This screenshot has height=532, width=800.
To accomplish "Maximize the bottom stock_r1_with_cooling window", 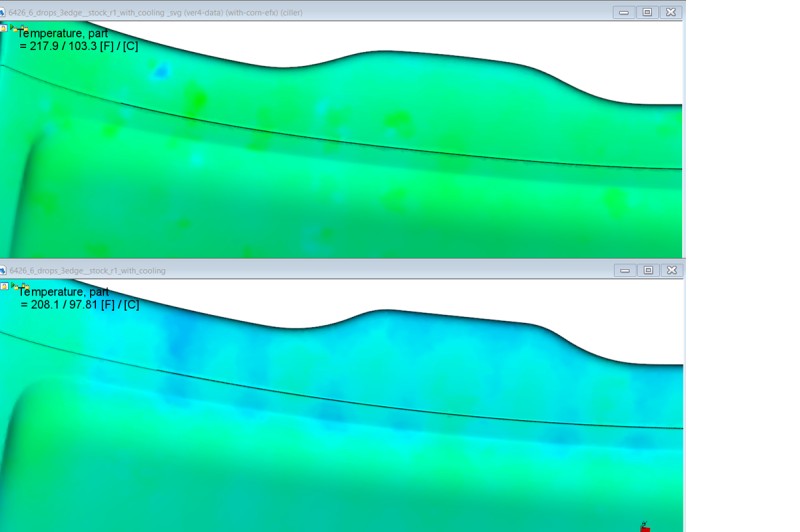I will (647, 270).
